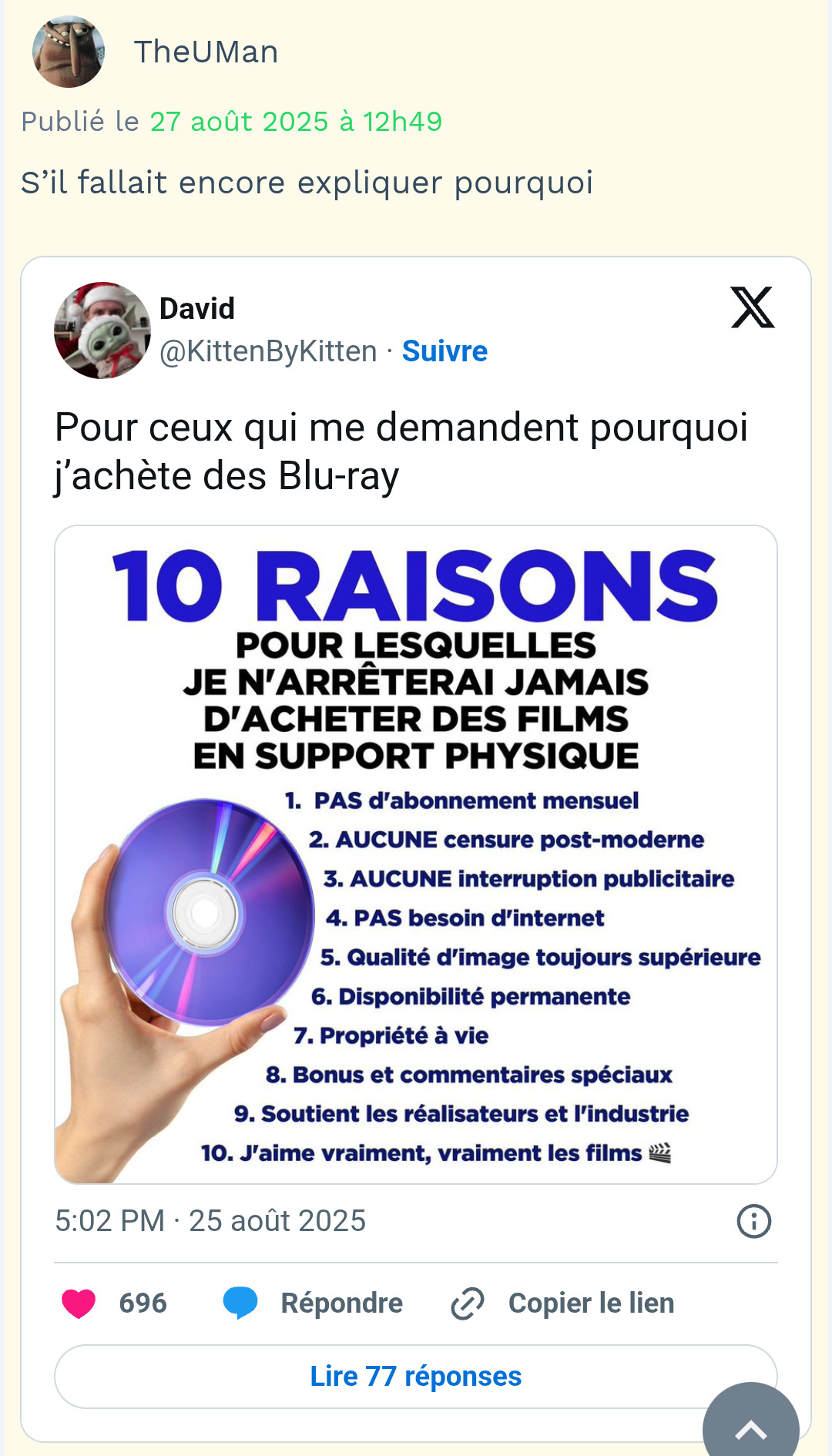The width and height of the screenshot is (832, 1456).
Task: Open the tweet info circle icon
Action: [754, 1221]
